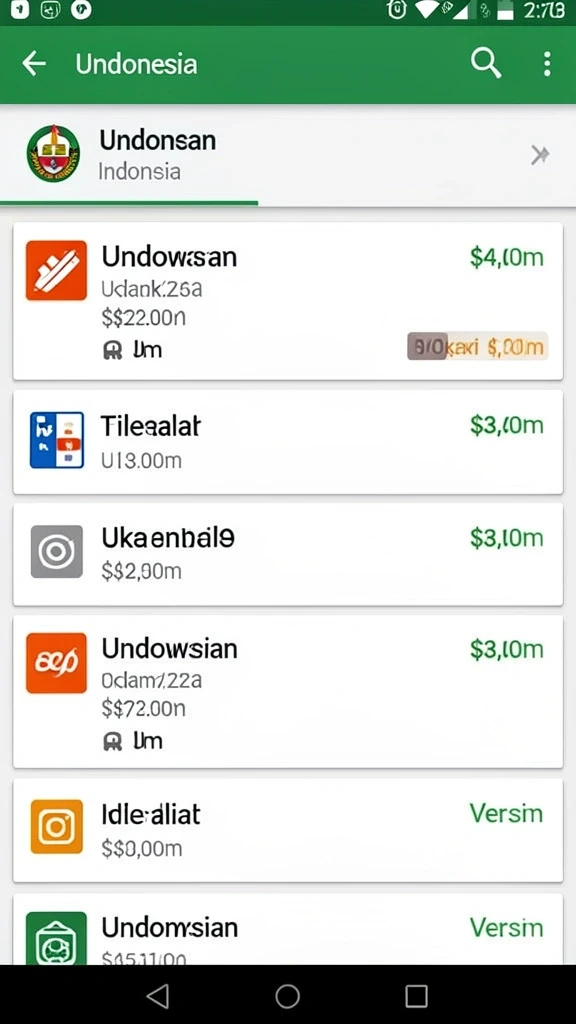
Task: Tap the green Undomsian app icon
Action: [x=56, y=938]
